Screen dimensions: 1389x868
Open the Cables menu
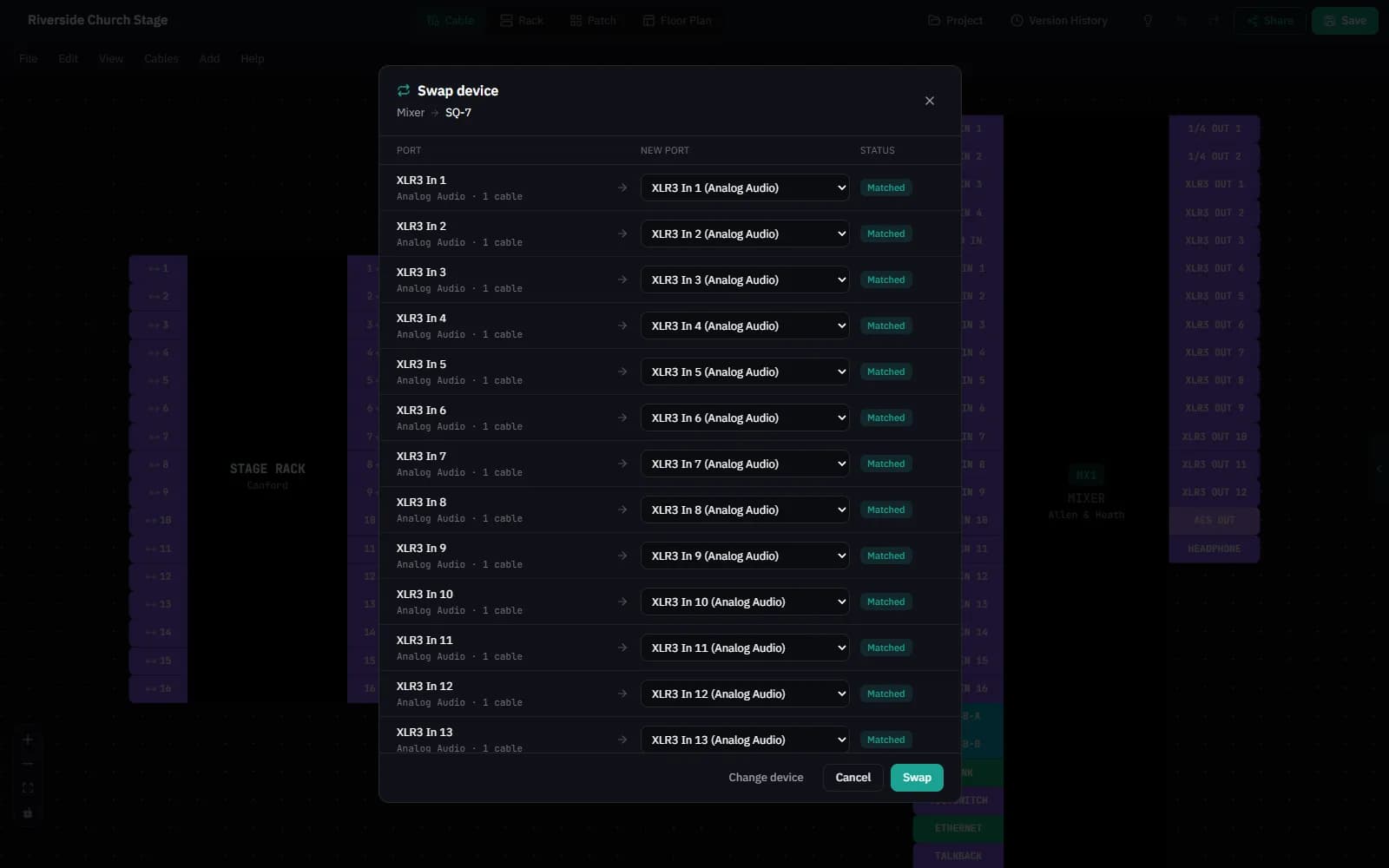coord(161,58)
